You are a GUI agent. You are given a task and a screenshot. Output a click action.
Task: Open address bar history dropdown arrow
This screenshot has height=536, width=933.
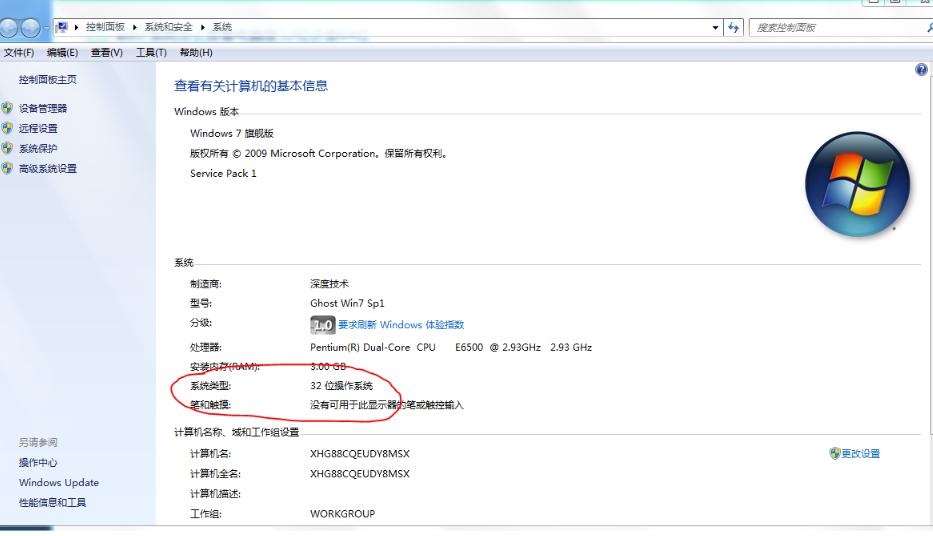[x=715, y=27]
